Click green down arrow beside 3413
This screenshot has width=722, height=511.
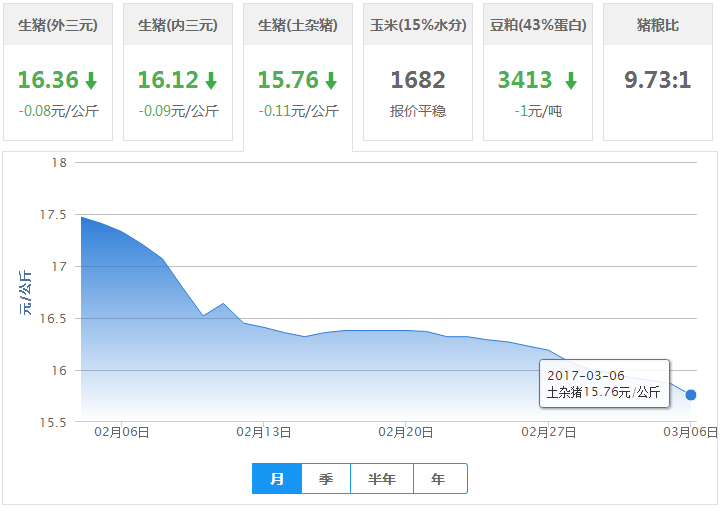[570, 81]
